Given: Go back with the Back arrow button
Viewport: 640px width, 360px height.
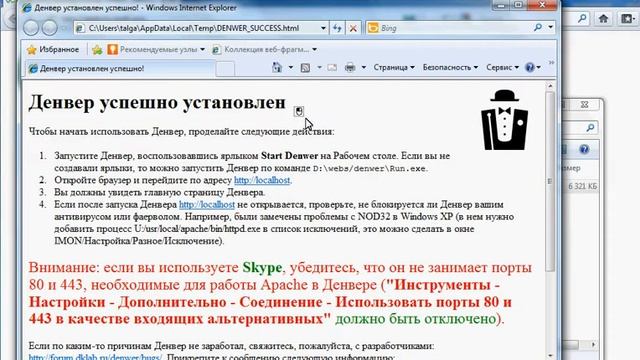Looking at the screenshot, I should click(31, 28).
